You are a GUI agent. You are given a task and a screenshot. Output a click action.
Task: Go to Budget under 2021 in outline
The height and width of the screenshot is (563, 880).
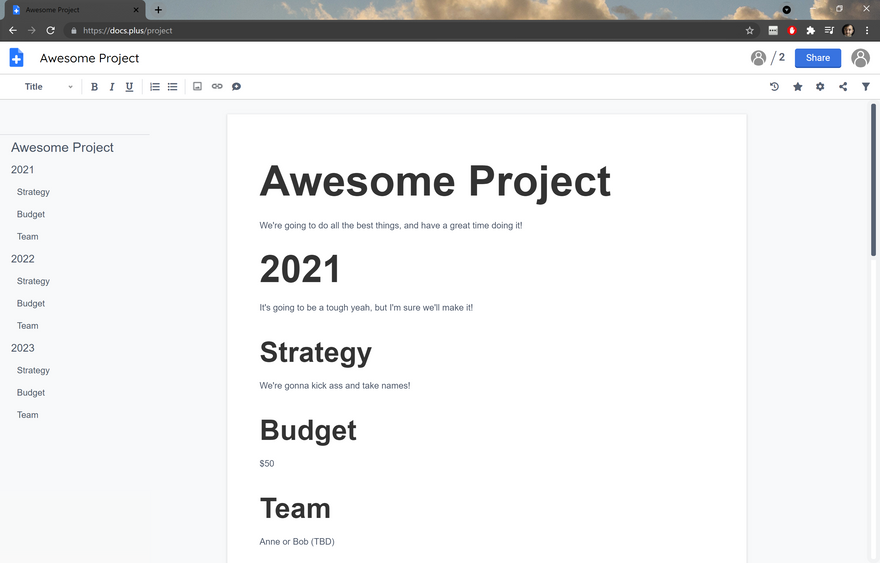31,214
